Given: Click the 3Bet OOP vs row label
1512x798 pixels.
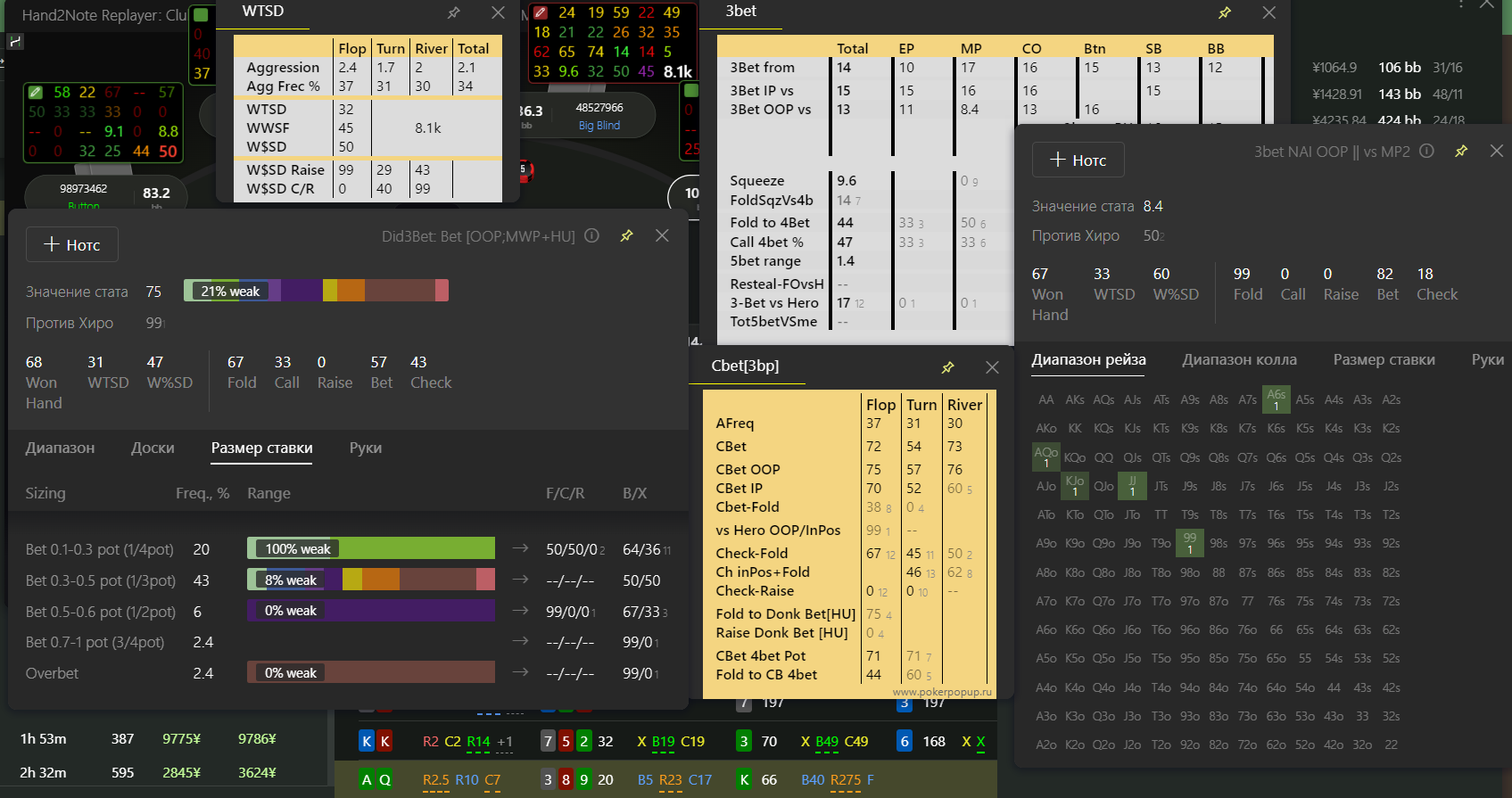Looking at the screenshot, I should [771, 109].
